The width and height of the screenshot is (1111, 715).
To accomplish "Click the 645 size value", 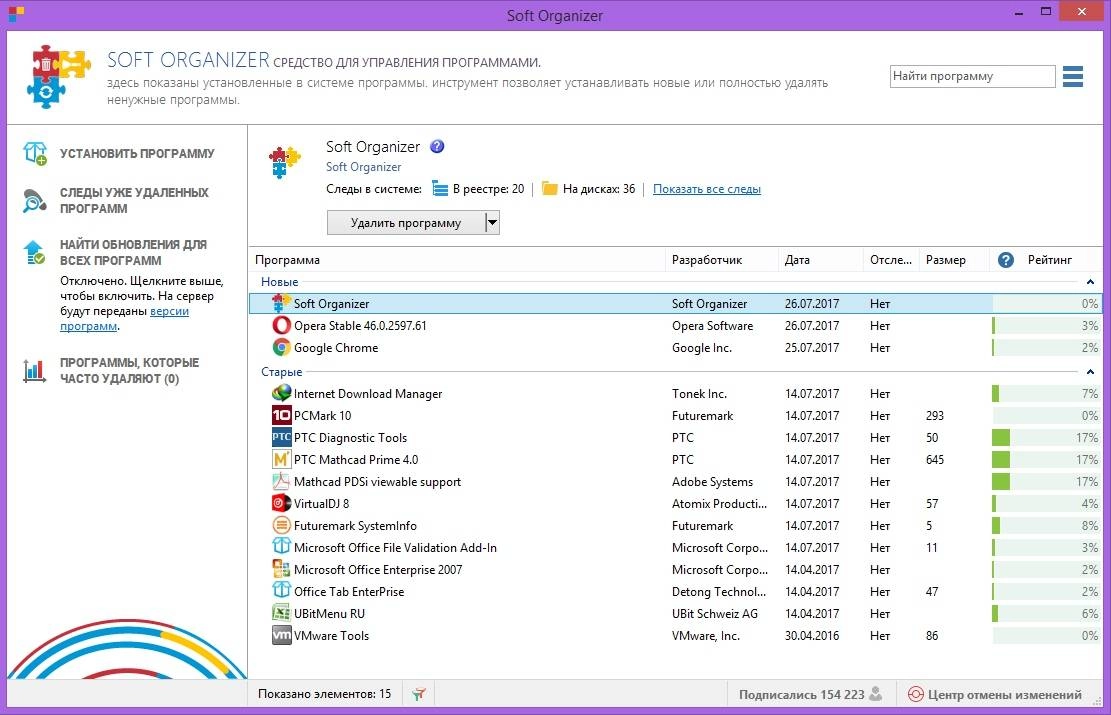I will (935, 460).
